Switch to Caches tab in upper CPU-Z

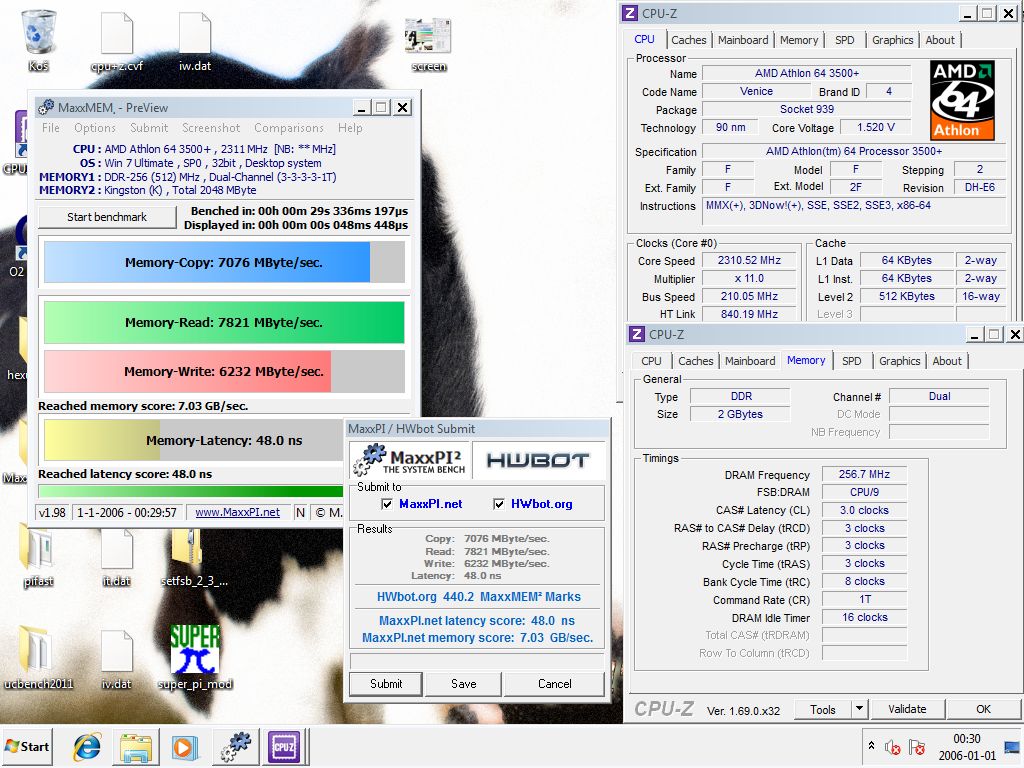[x=688, y=40]
